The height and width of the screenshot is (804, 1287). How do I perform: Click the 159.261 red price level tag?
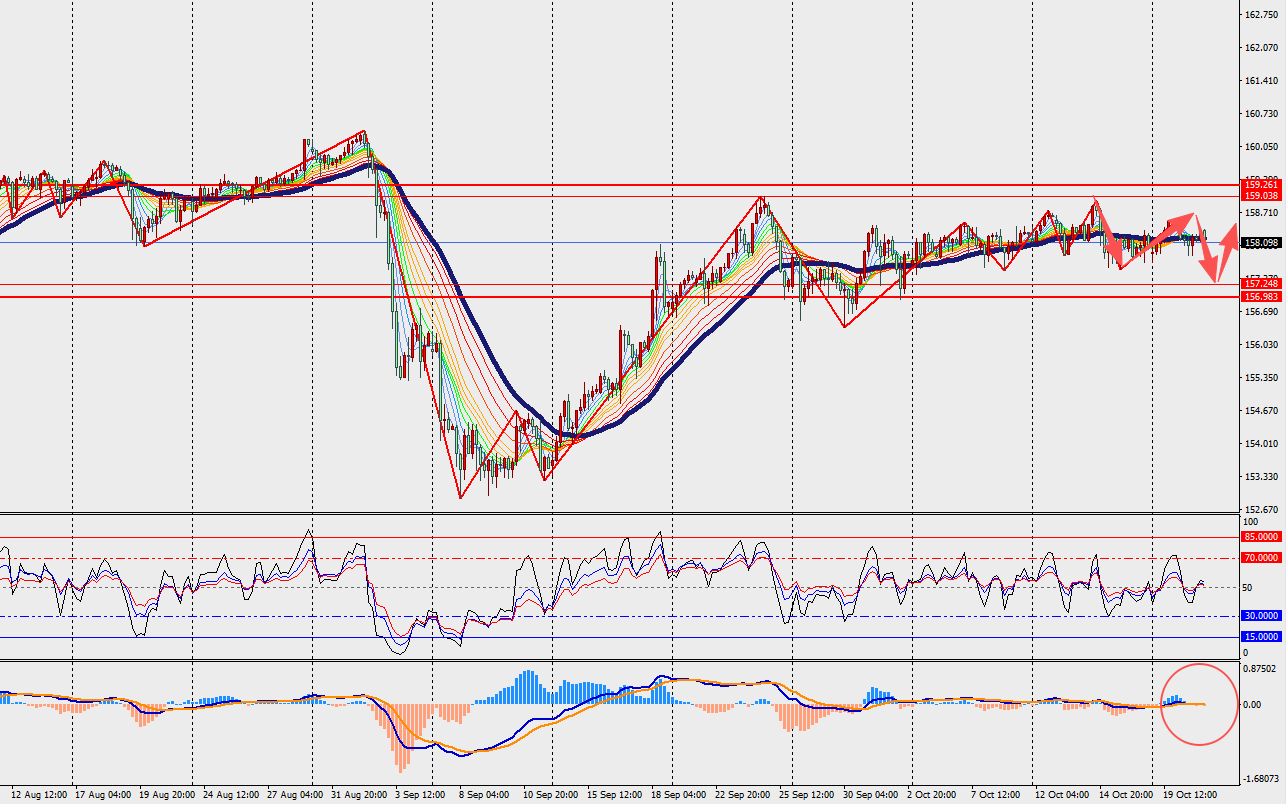point(1263,185)
